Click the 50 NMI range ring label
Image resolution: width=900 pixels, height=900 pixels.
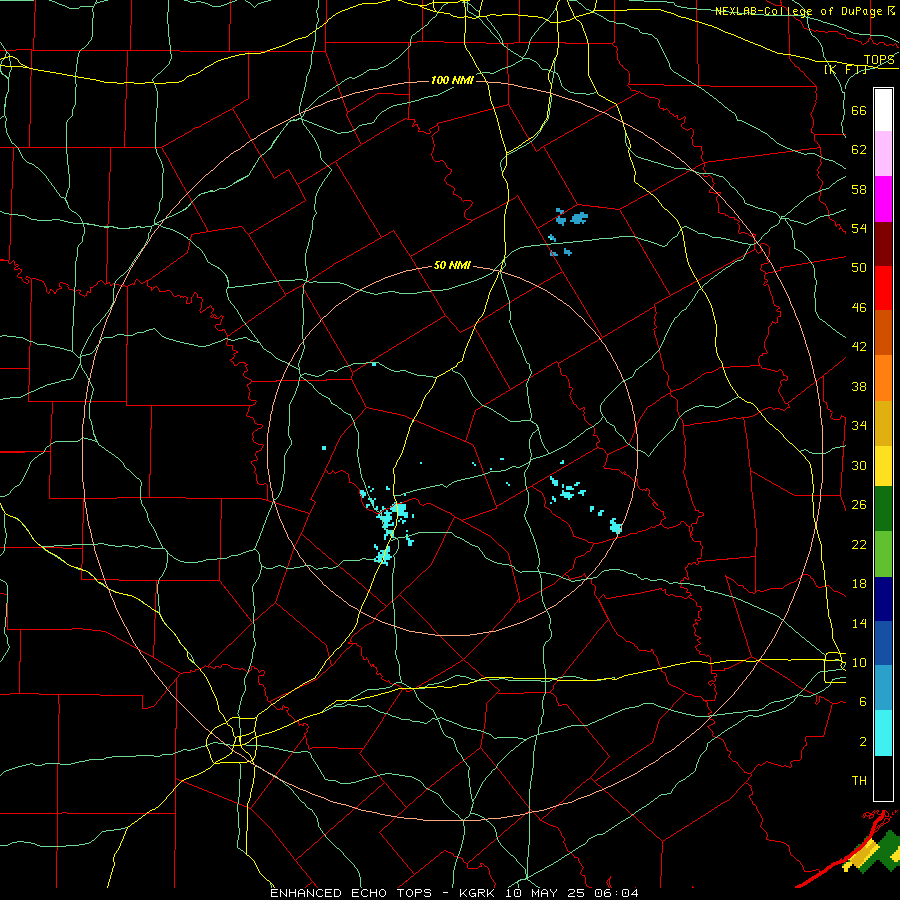452,265
